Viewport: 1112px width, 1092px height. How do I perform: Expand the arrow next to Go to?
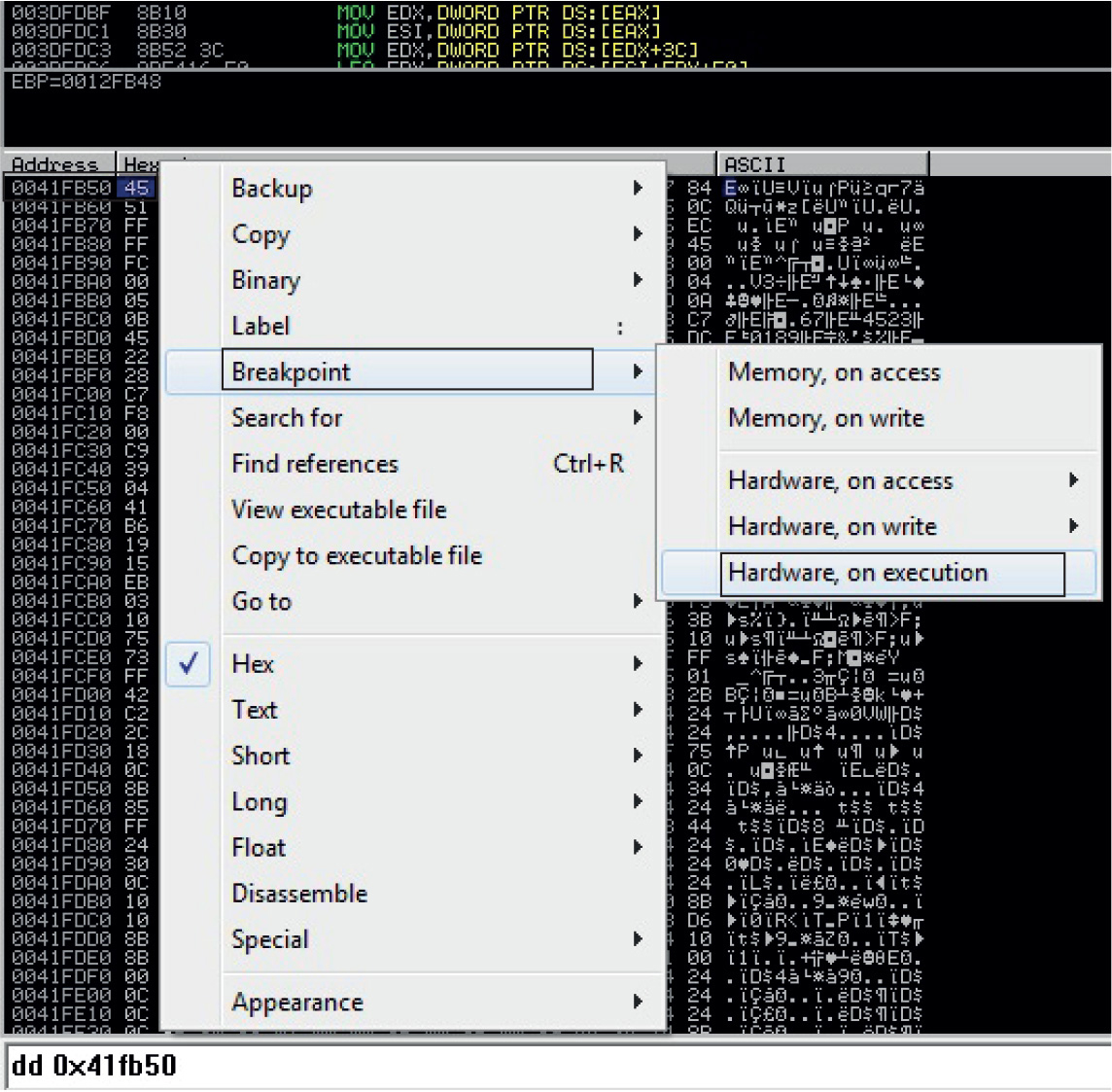tap(638, 601)
